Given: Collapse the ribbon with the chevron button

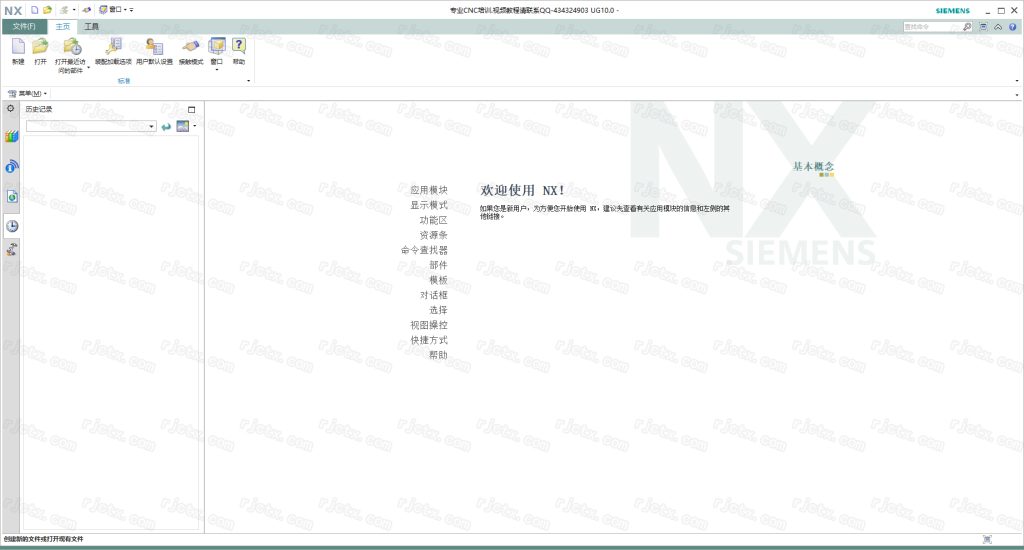Looking at the screenshot, I should click(997, 27).
